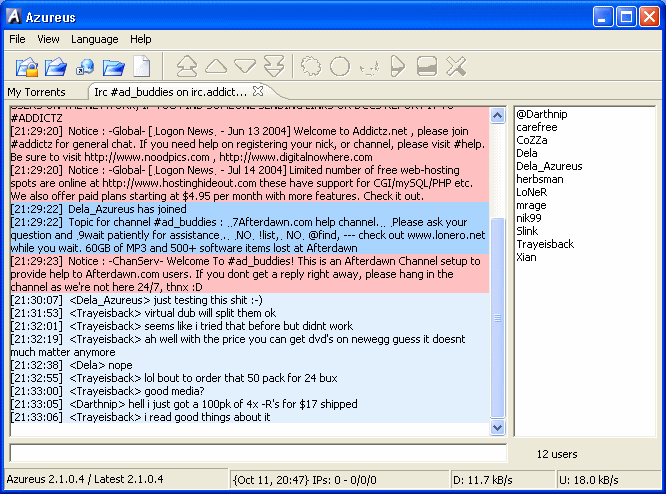Focus the IRC message input field

pyautogui.click(x=258, y=453)
